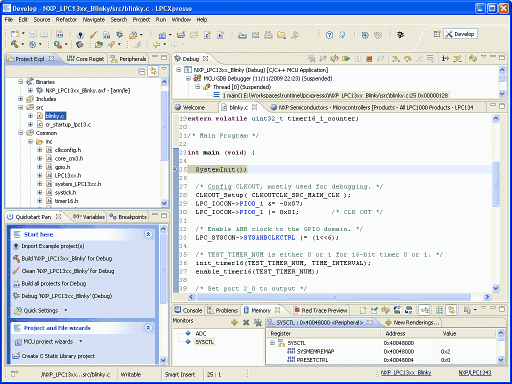Switch to the Breakpoints tab
Screen dimensions: 512x384
pos(128,217)
